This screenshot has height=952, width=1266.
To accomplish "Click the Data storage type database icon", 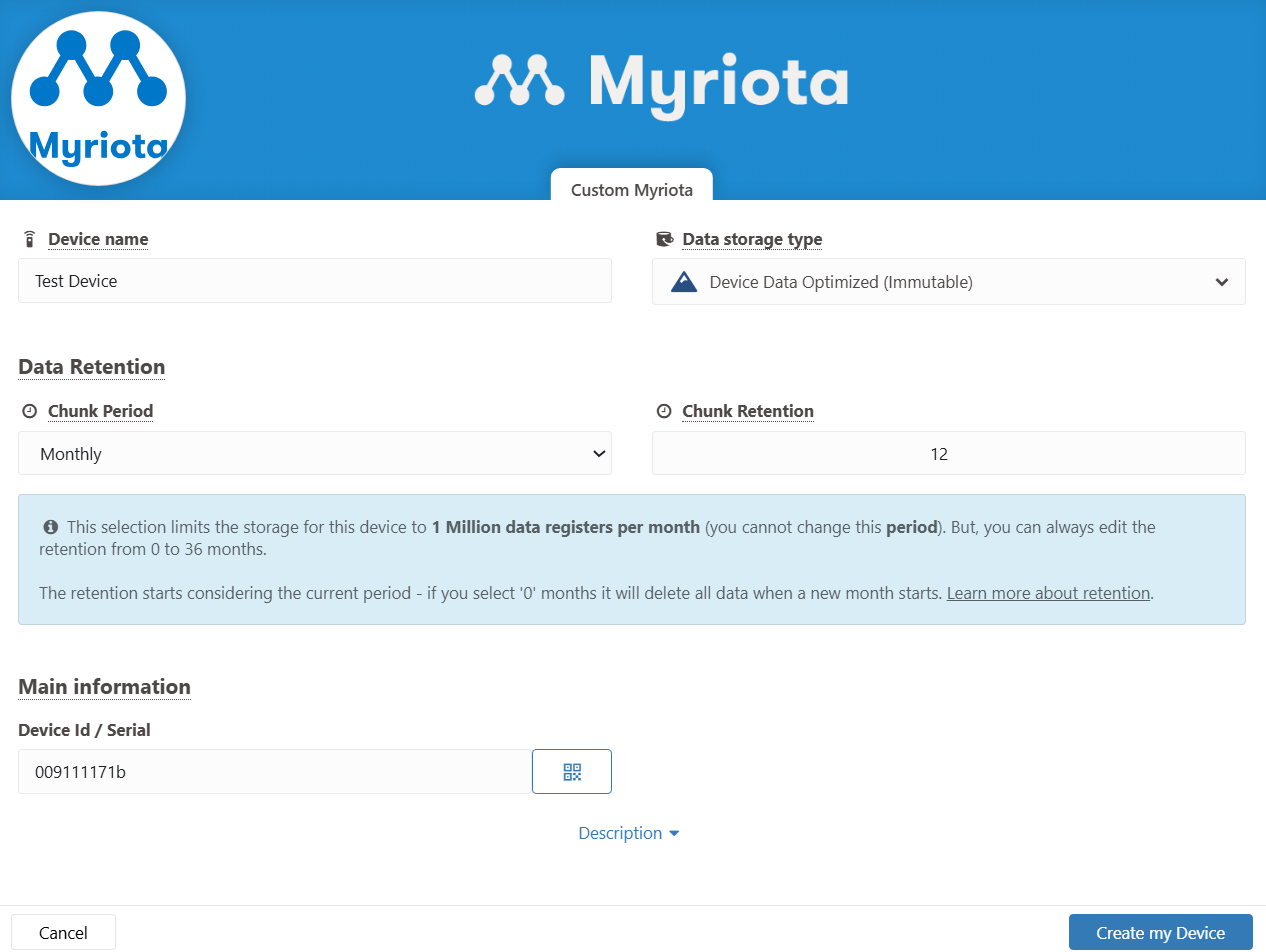I will [663, 240].
